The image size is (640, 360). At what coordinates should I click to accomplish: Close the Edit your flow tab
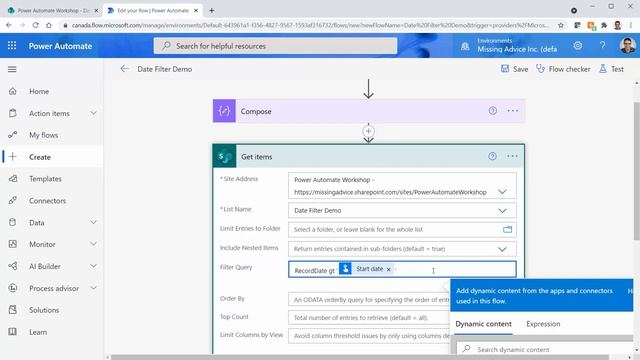pos(196,11)
